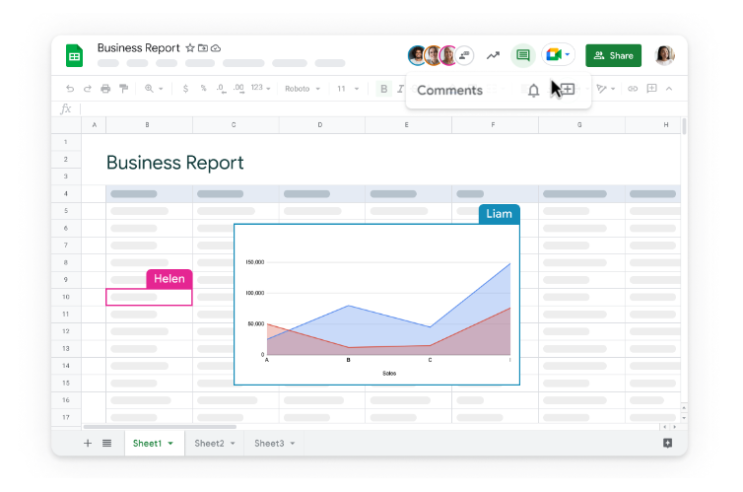The image size is (743, 492).
Task: Open comment history speech bubble icon
Action: tap(523, 55)
